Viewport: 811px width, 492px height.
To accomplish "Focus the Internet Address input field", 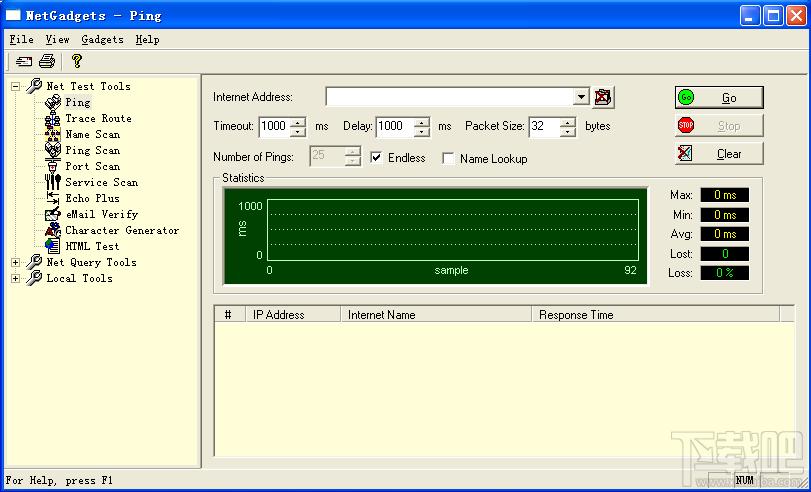I will coord(450,97).
